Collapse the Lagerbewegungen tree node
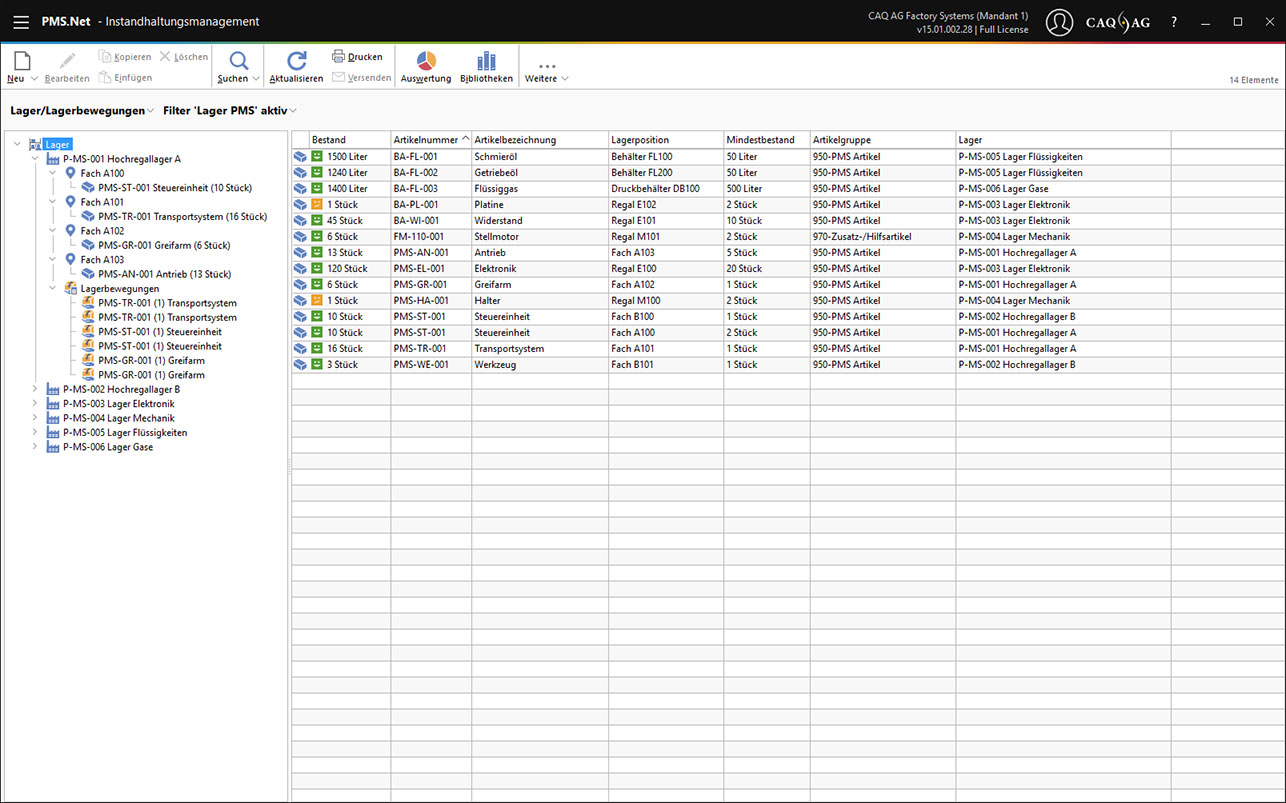 53,288
